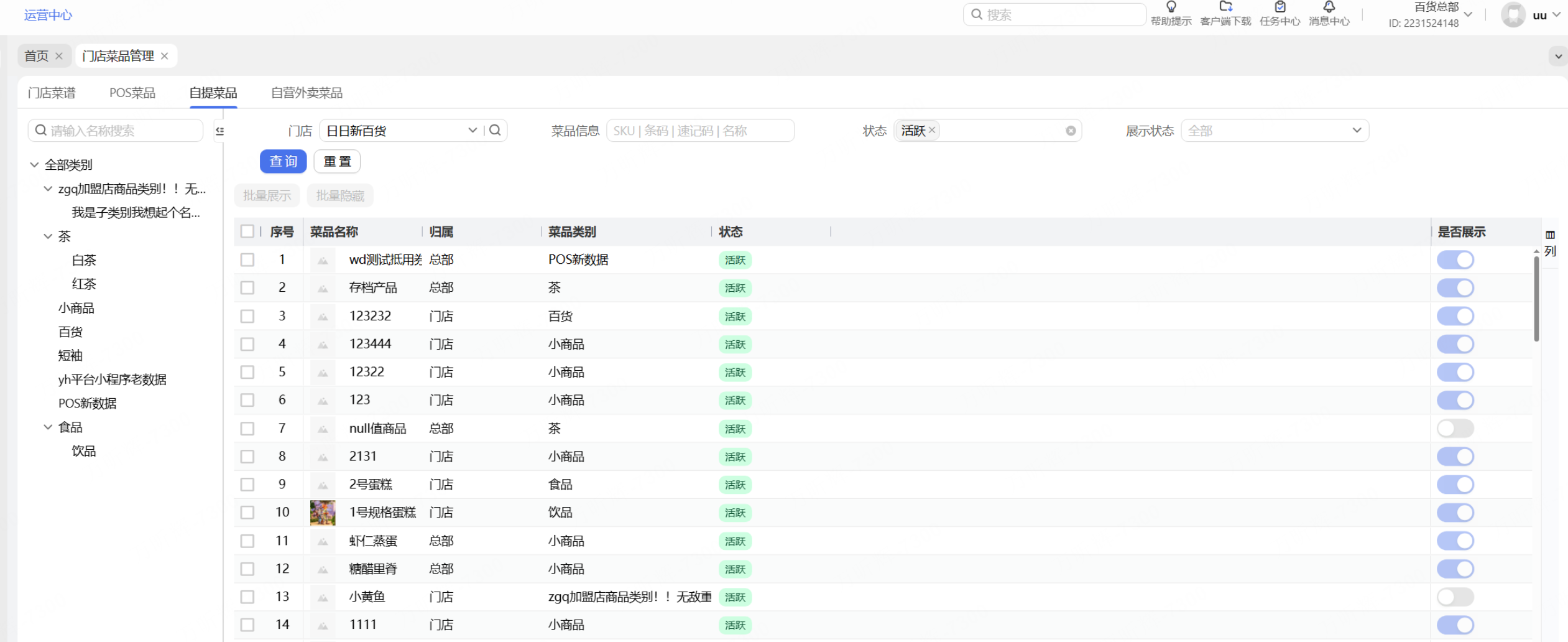Open the 1号规格蛋糕 product thumbnail
This screenshot has width=1568, height=642.
(323, 513)
